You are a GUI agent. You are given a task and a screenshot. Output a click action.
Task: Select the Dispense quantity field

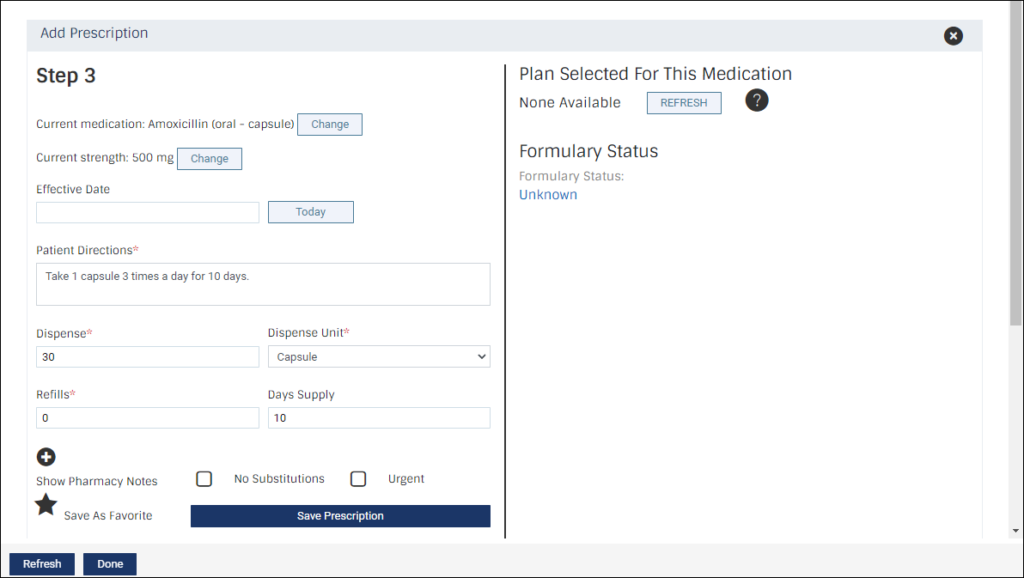click(x=148, y=357)
